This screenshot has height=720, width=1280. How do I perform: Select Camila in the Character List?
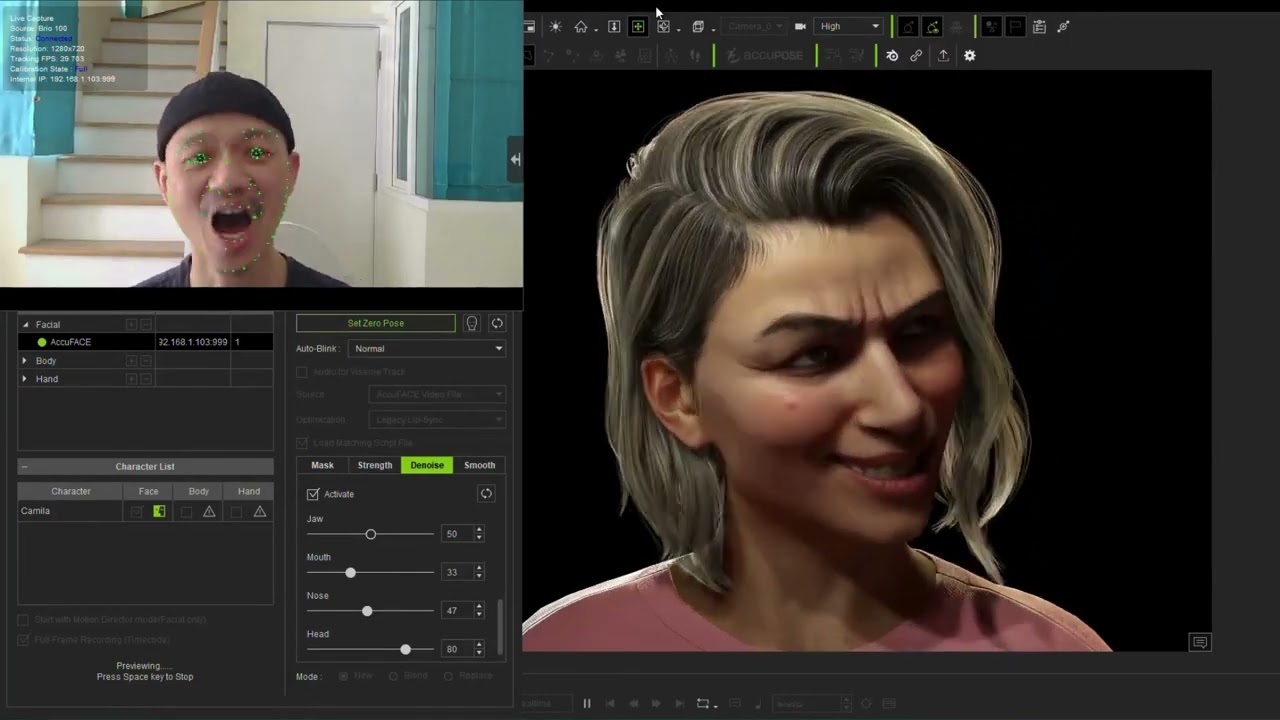click(x=71, y=511)
